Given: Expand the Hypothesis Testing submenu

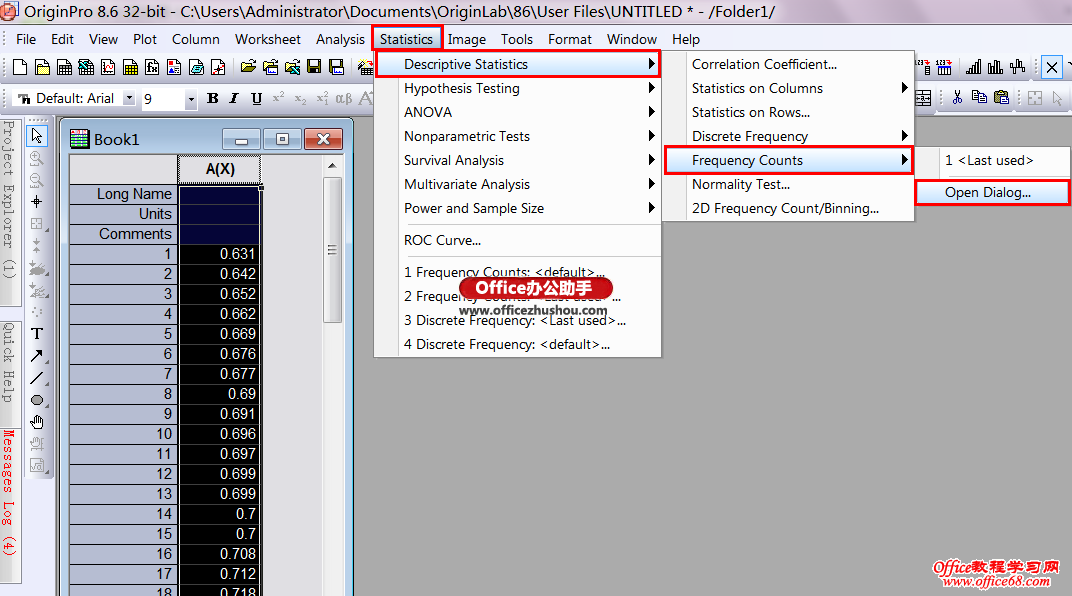Looking at the screenshot, I should pos(518,88).
